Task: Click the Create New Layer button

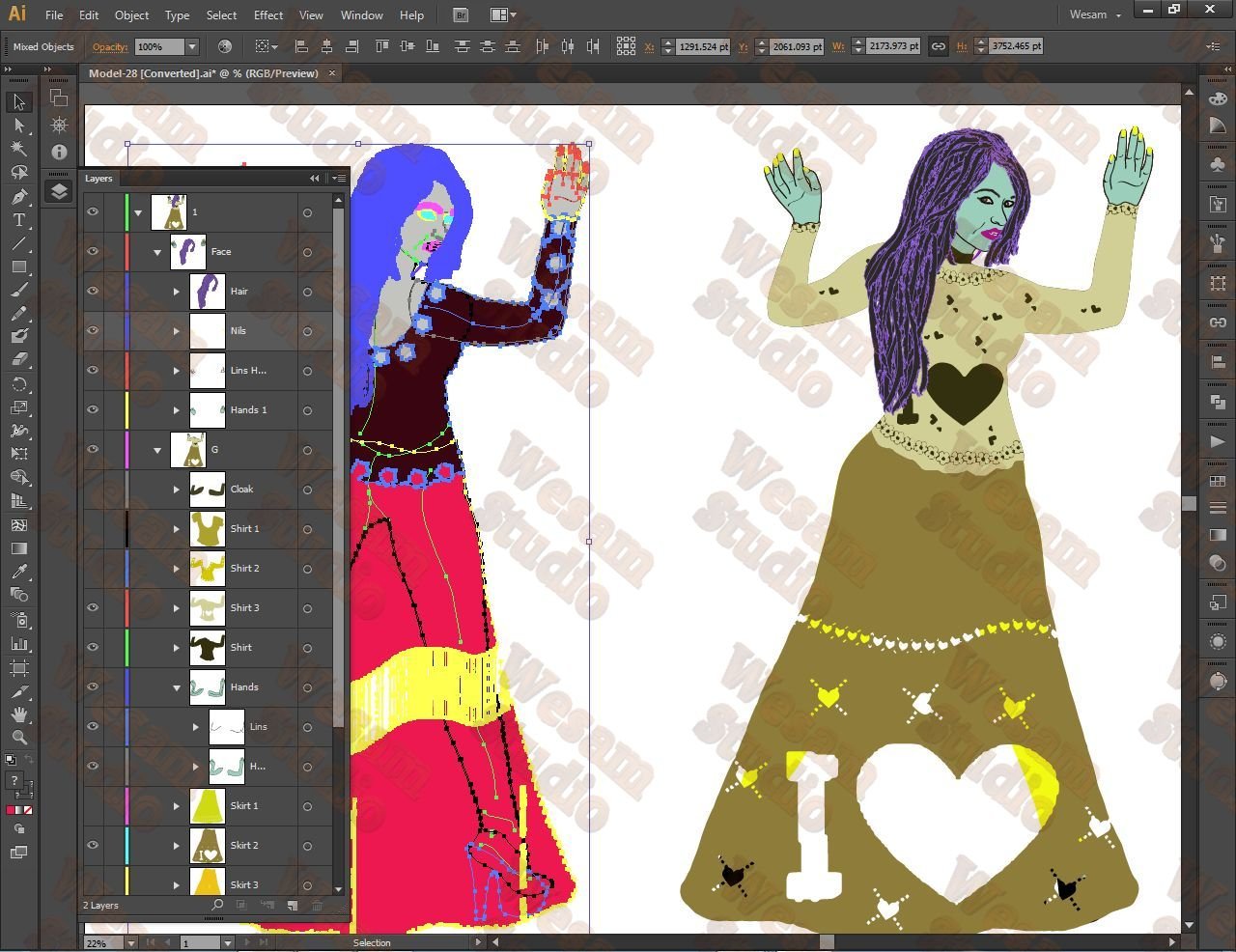Action: click(x=293, y=905)
